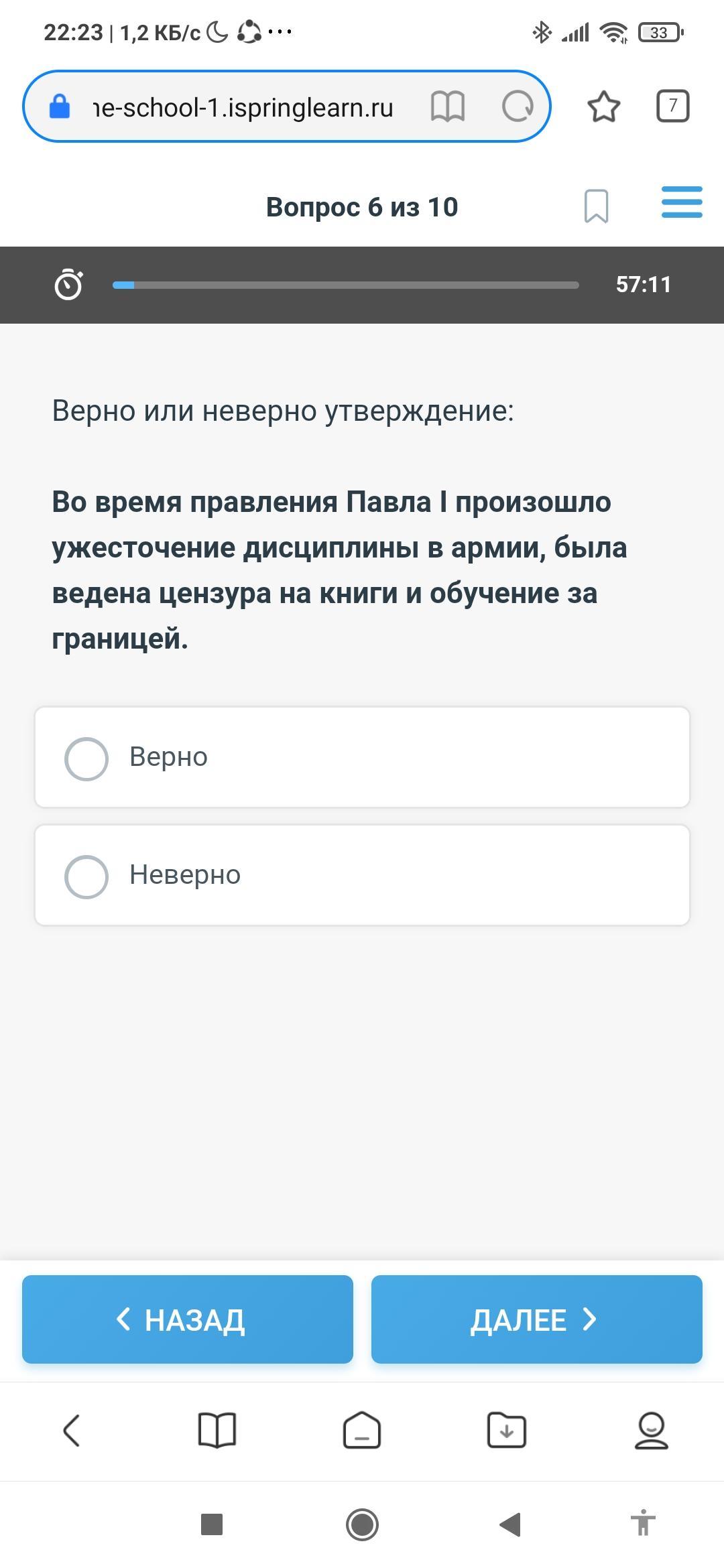
Task: Open browser downloads folder icon
Action: [x=506, y=1431]
